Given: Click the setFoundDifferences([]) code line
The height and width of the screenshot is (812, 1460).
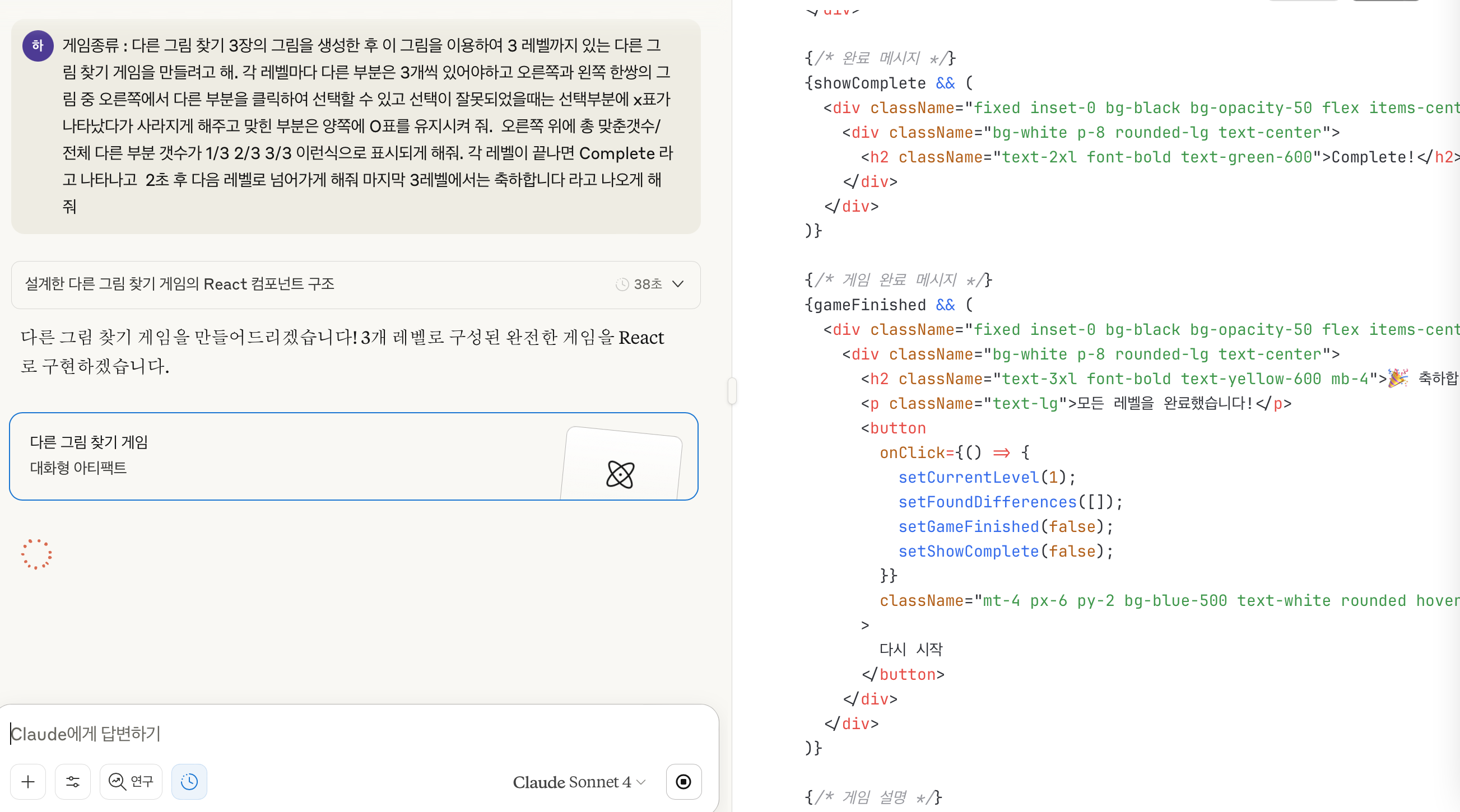Looking at the screenshot, I should coord(1010,502).
